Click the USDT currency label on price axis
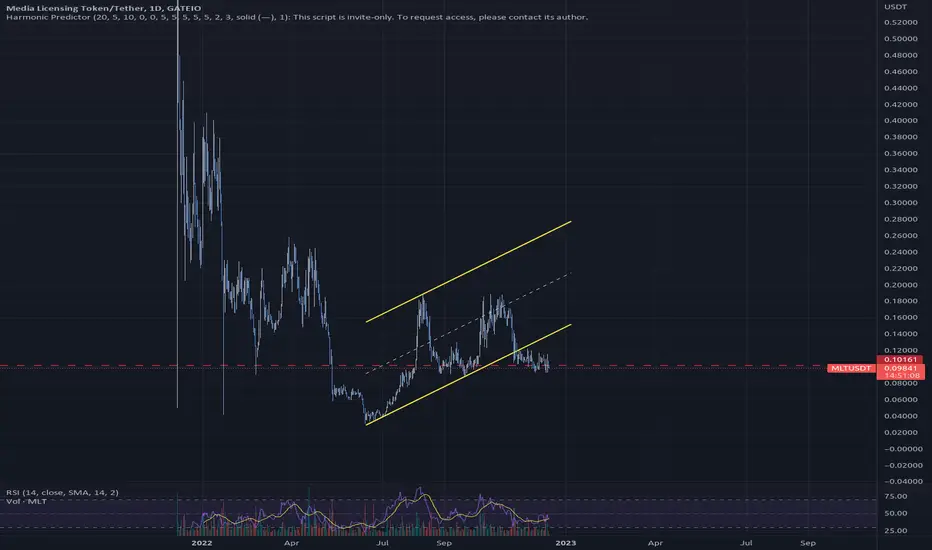This screenshot has height=550, width=932. pos(895,7)
